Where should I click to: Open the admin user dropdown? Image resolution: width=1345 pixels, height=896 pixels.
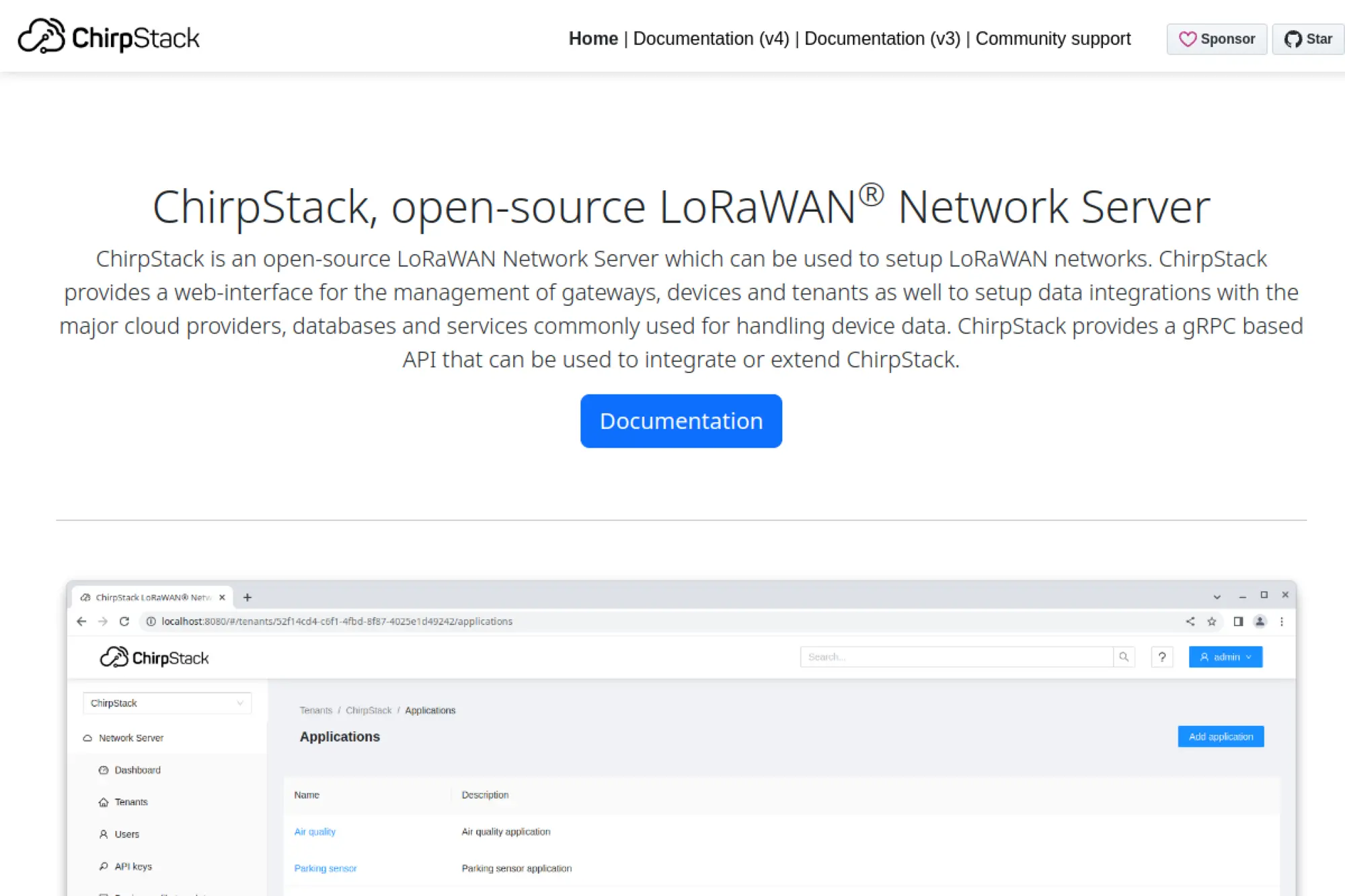[x=1225, y=657]
